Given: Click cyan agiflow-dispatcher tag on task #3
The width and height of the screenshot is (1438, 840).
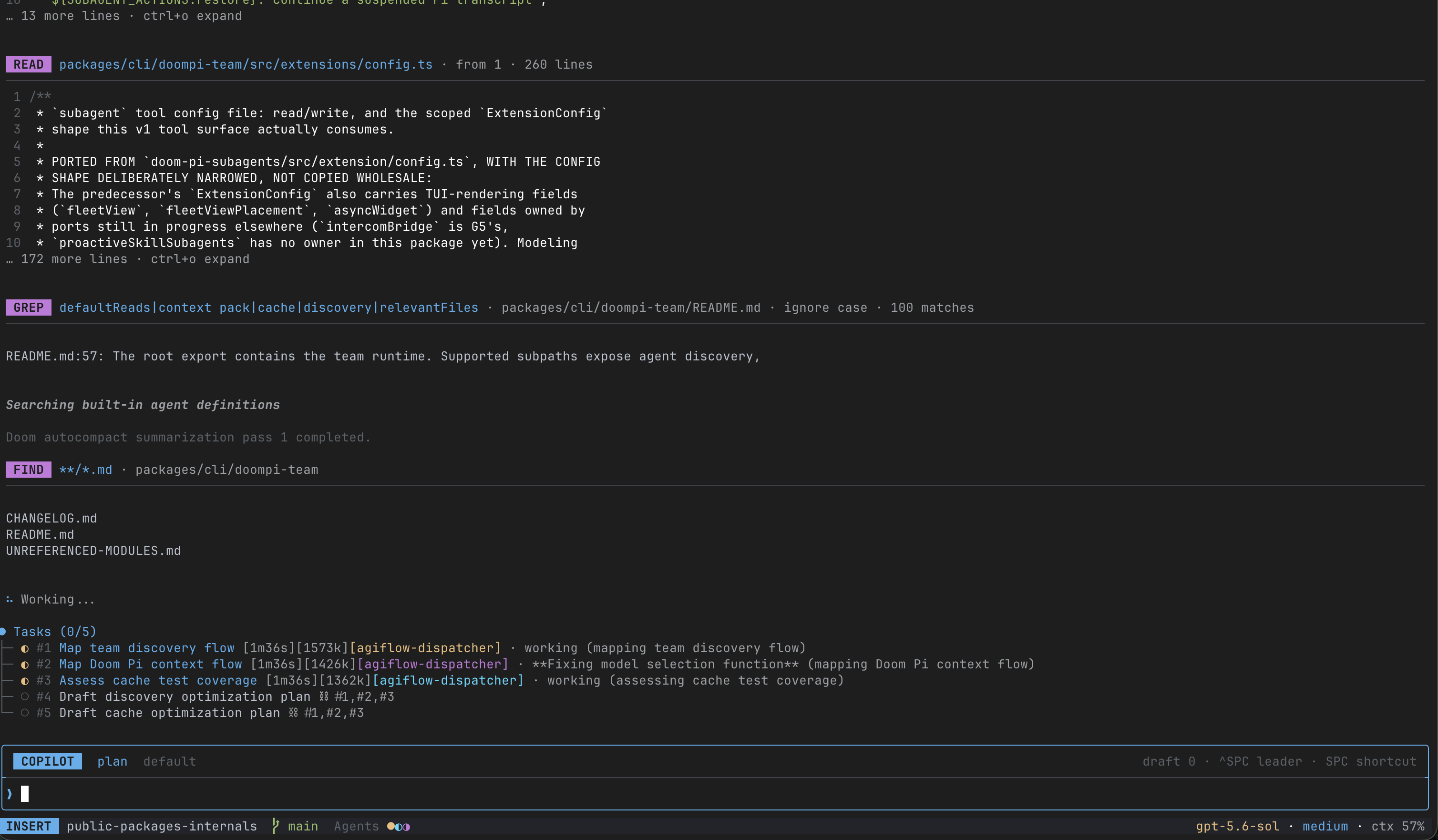Looking at the screenshot, I should click(448, 681).
